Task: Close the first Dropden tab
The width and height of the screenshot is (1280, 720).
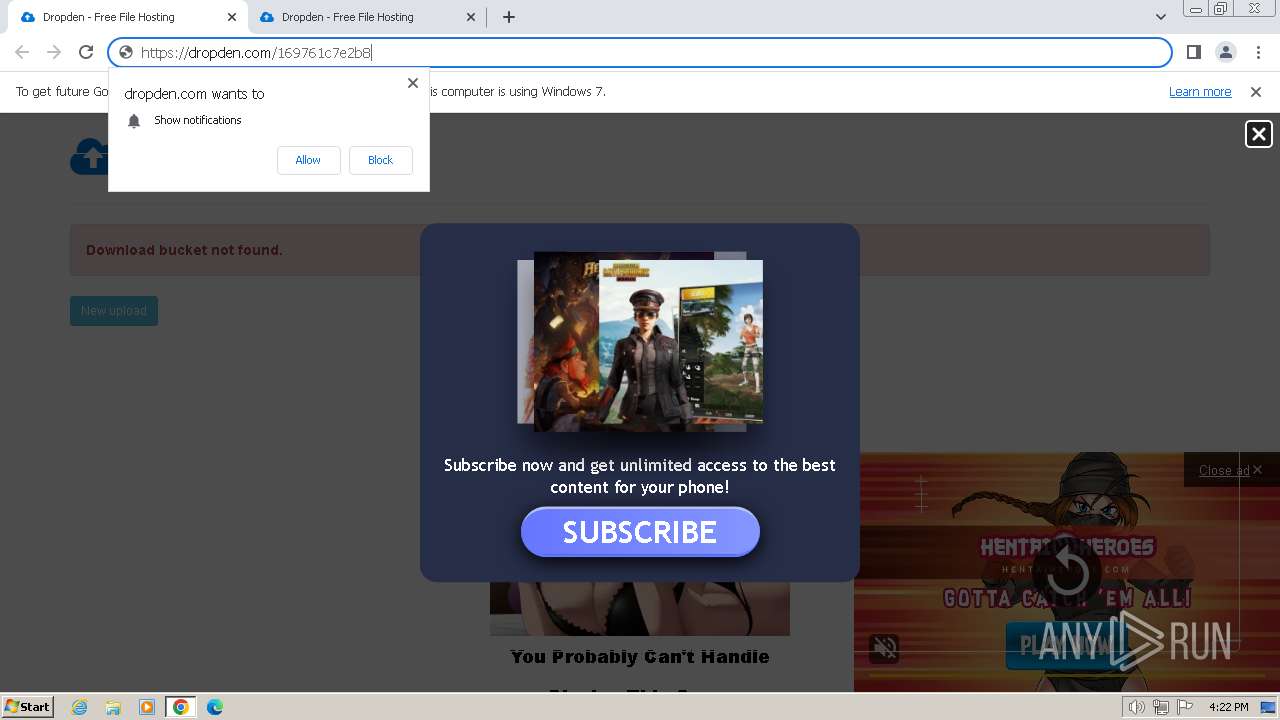Action: (x=231, y=17)
